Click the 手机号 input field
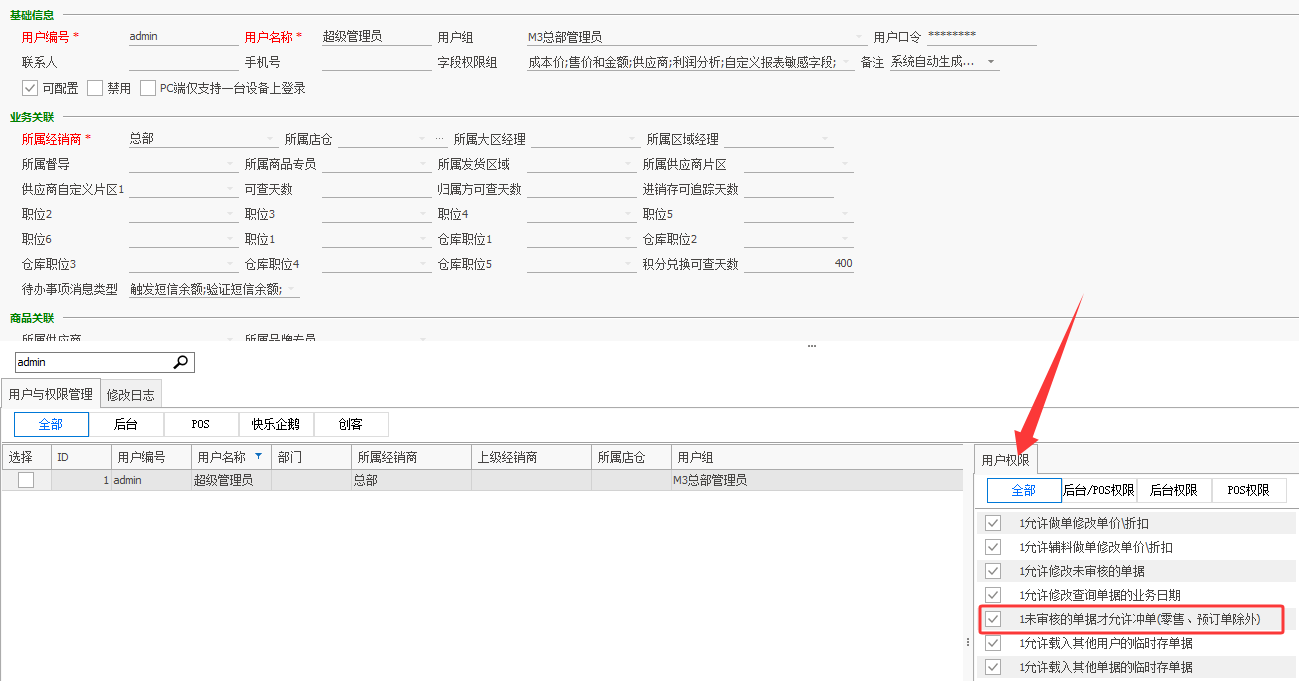Image resolution: width=1299 pixels, height=681 pixels. [x=376, y=62]
